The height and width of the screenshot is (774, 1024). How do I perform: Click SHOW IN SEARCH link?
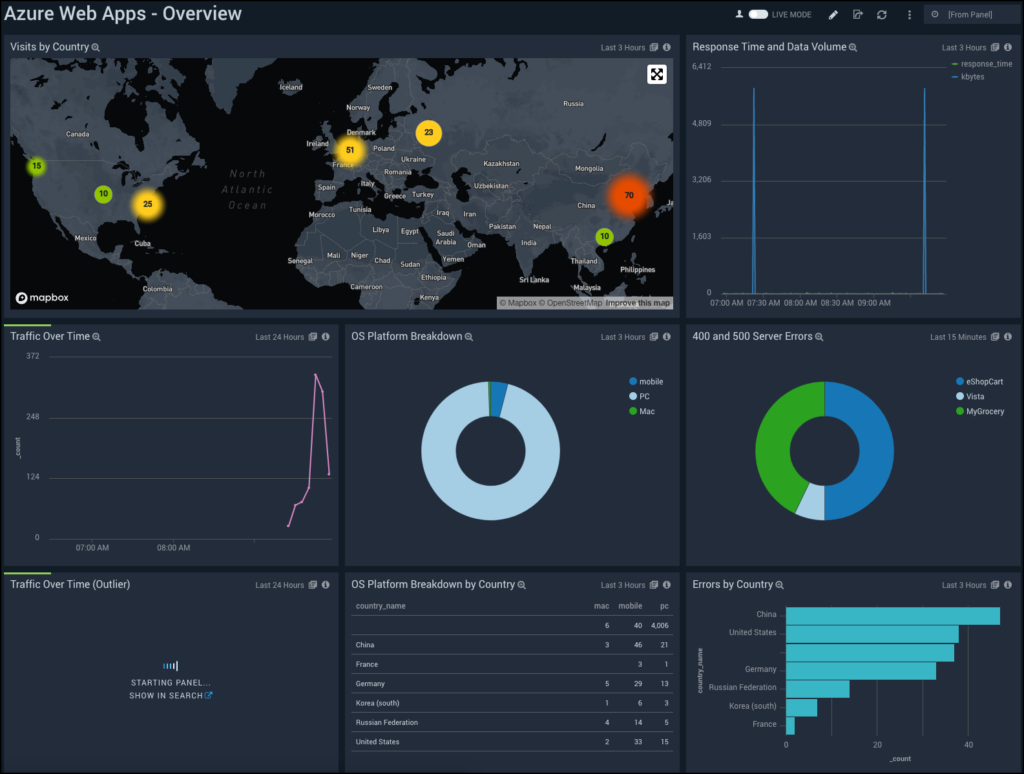(x=170, y=696)
